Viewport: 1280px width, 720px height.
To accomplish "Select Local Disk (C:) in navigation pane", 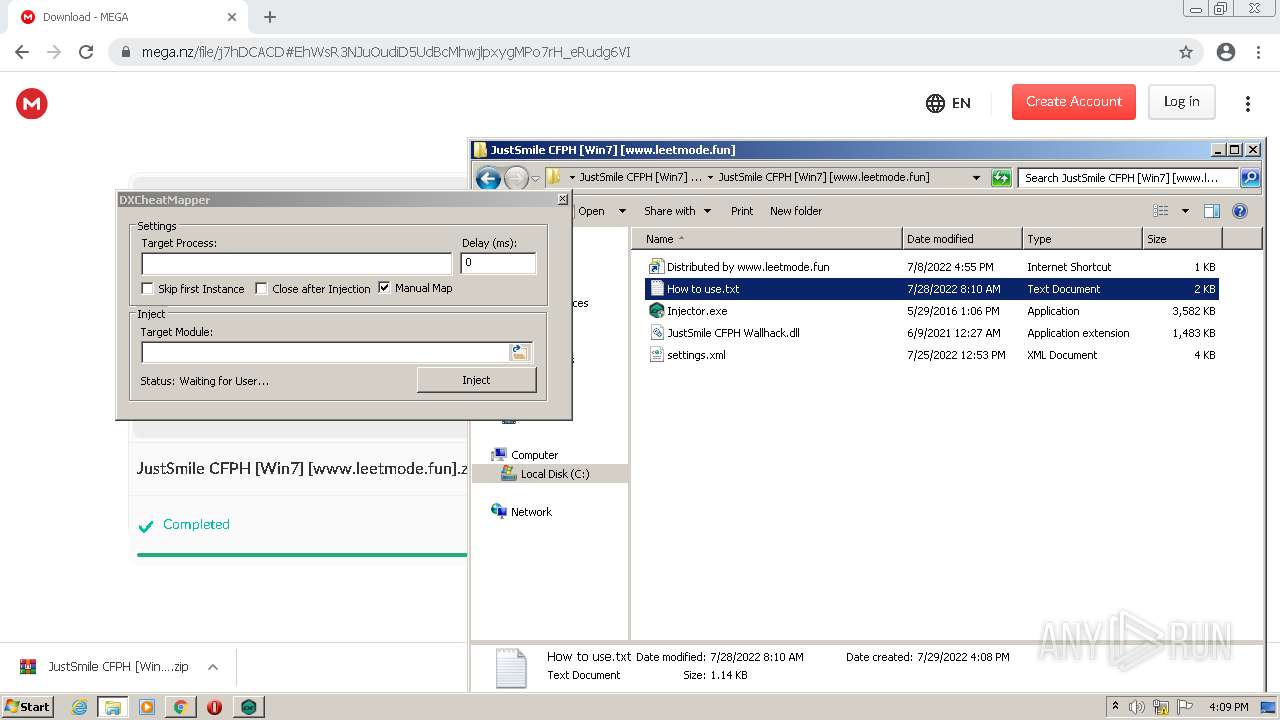I will click(555, 474).
